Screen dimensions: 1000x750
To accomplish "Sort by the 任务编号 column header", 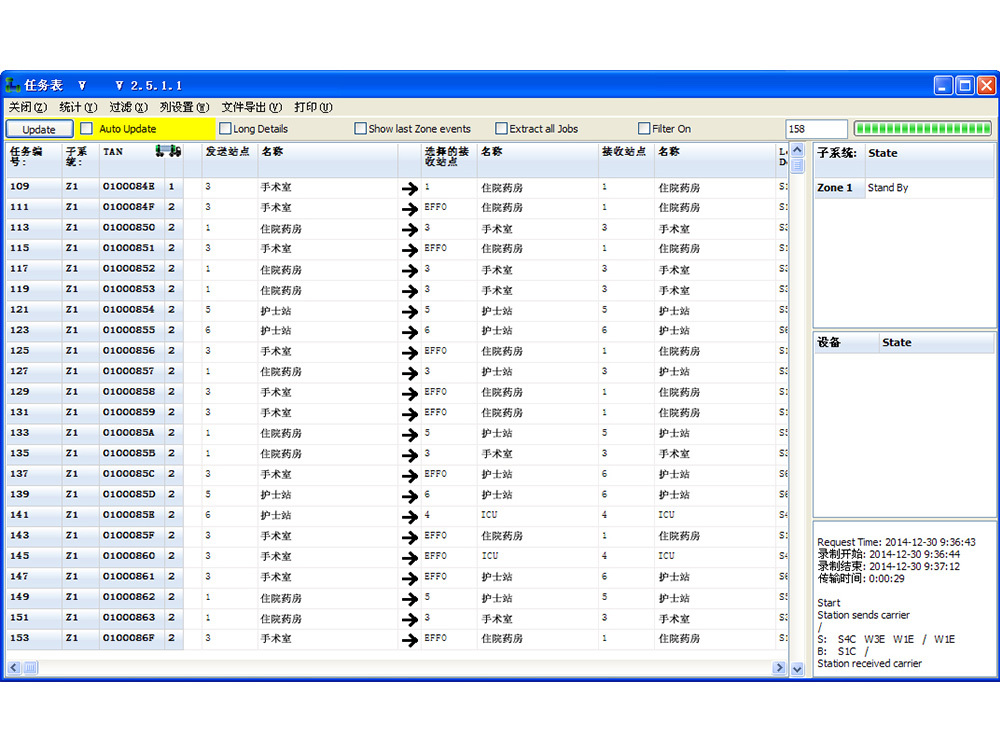I will [x=34, y=159].
